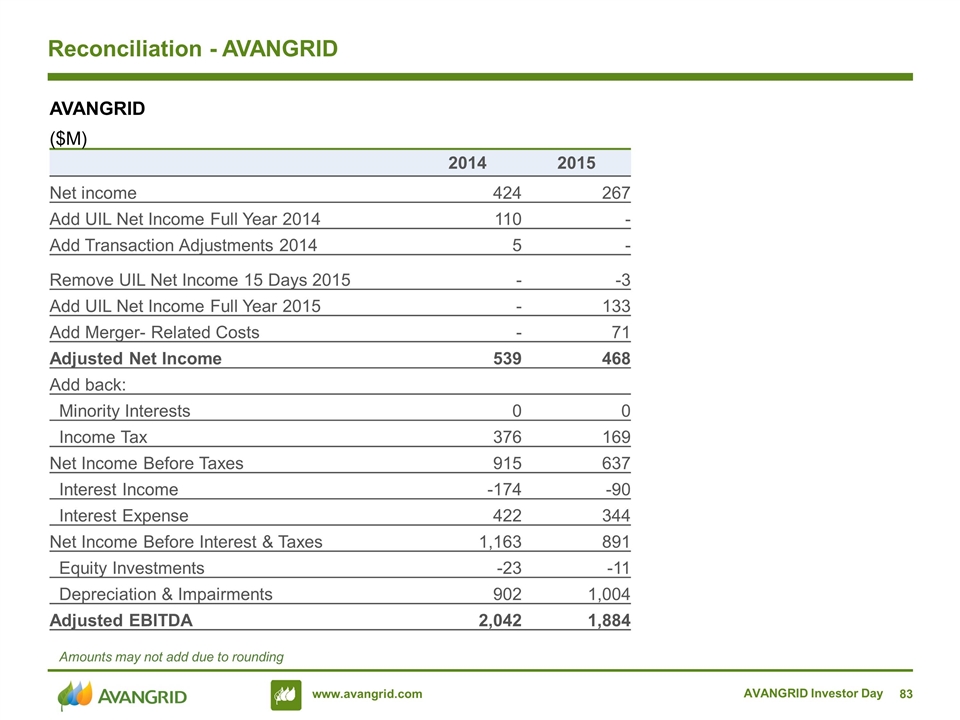Click the 'Add back:' row label
The image size is (960, 720).
click(88, 385)
